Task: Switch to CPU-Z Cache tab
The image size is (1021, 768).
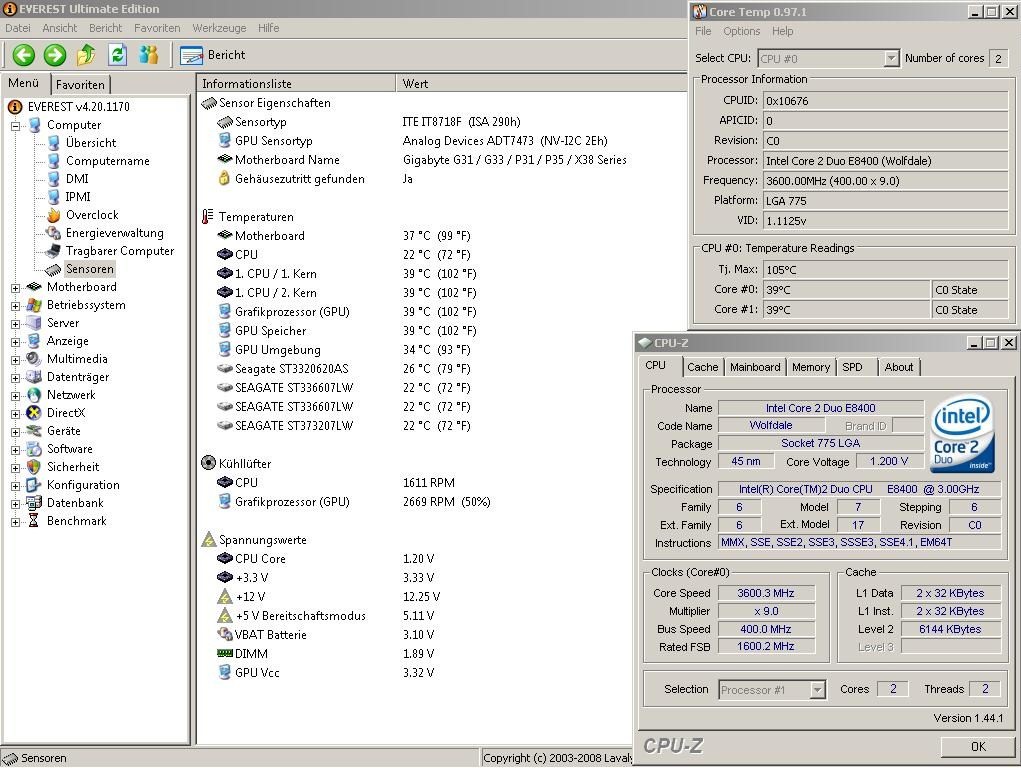Action: (703, 367)
